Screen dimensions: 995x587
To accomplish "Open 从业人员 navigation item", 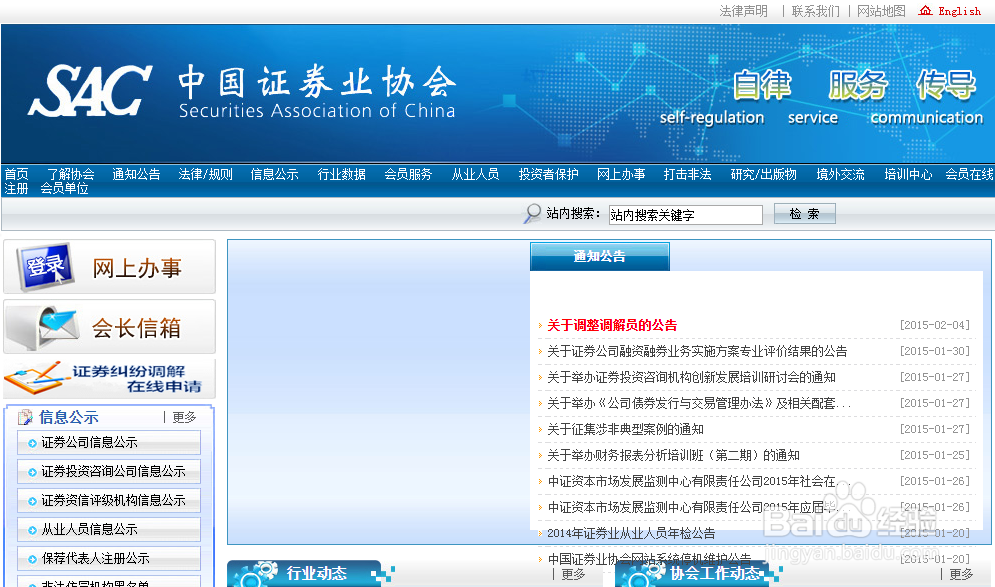I will [x=475, y=174].
